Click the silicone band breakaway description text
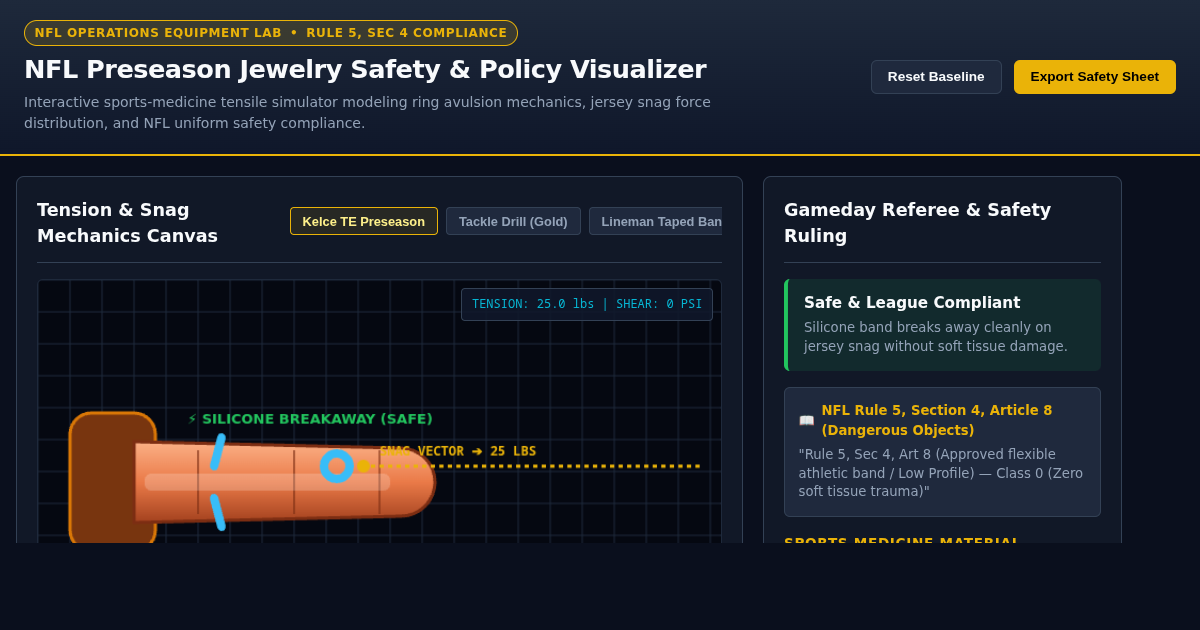1200x630 pixels. [x=936, y=337]
